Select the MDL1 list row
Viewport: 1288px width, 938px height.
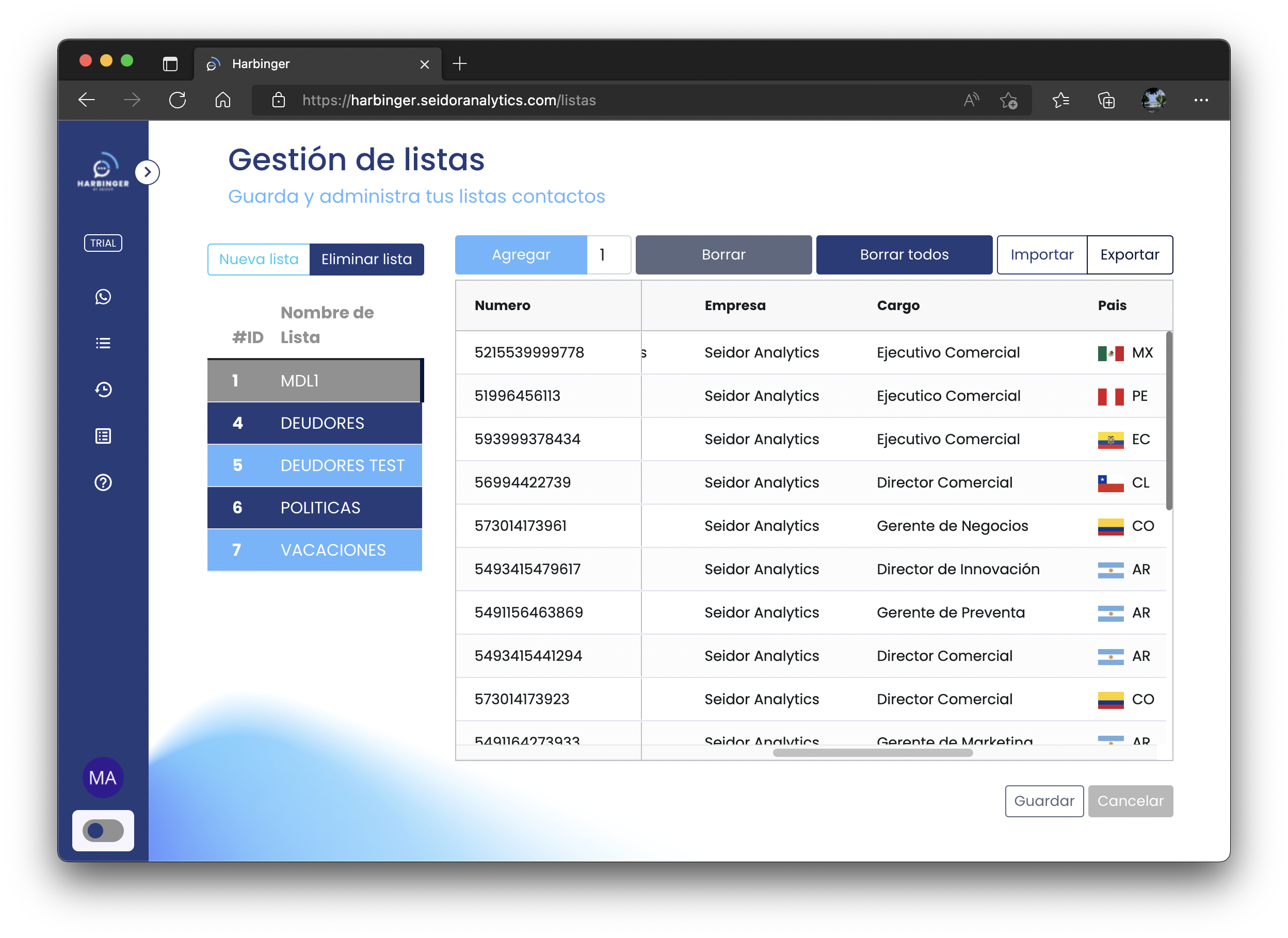pyautogui.click(x=314, y=380)
